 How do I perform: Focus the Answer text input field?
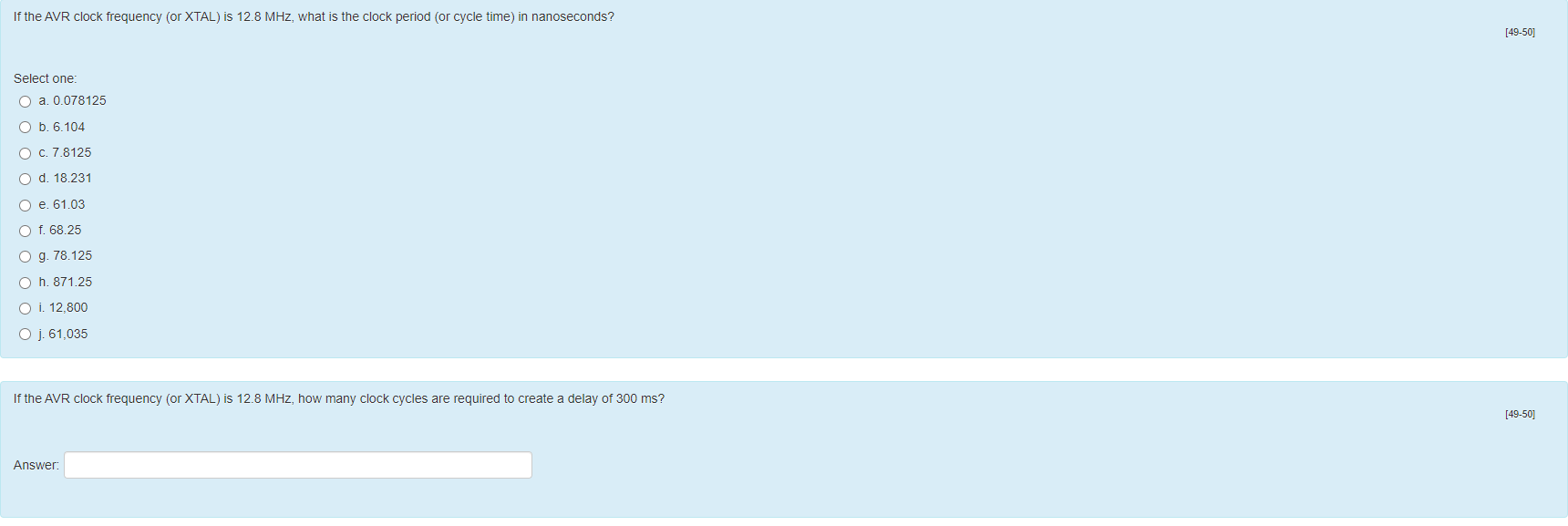(x=298, y=465)
